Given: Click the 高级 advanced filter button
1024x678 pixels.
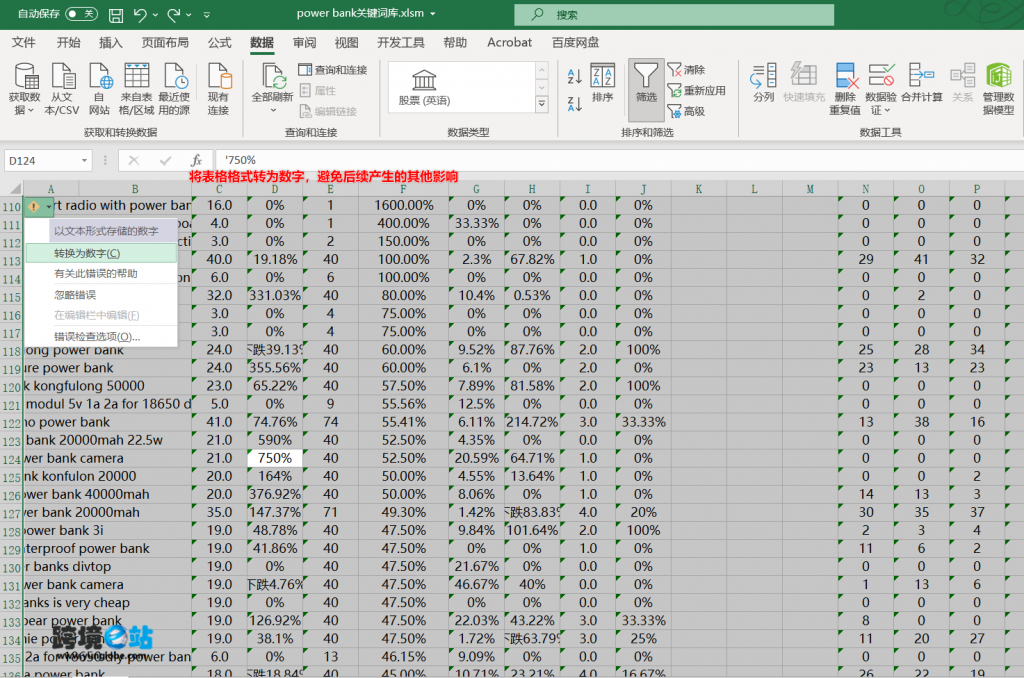Looking at the screenshot, I should (686, 112).
